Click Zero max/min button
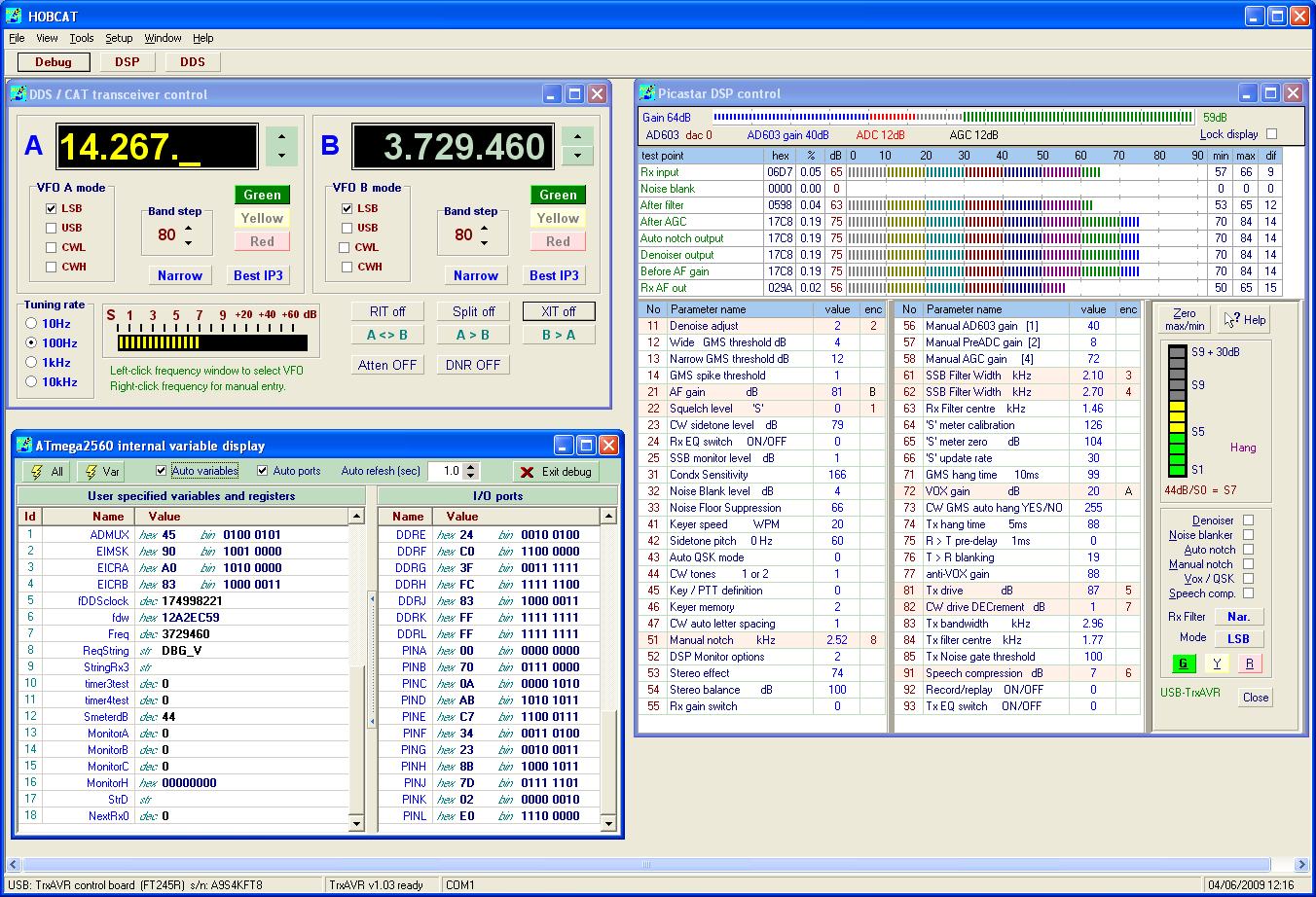This screenshot has height=897, width=1316. pyautogui.click(x=1184, y=319)
